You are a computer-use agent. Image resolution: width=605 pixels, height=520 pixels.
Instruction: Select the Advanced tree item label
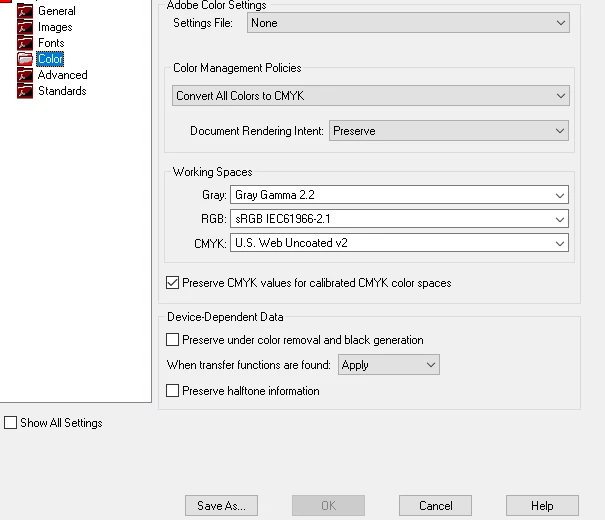point(63,75)
